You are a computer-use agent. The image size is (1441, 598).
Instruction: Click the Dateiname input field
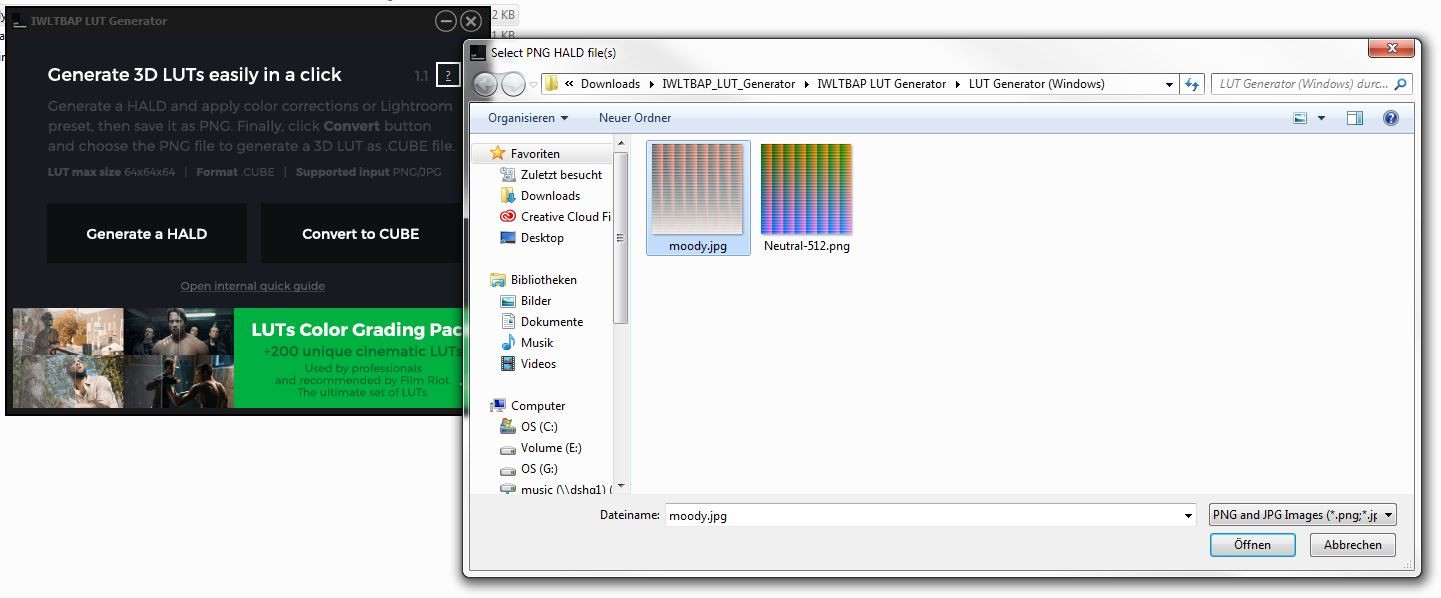[x=923, y=516]
